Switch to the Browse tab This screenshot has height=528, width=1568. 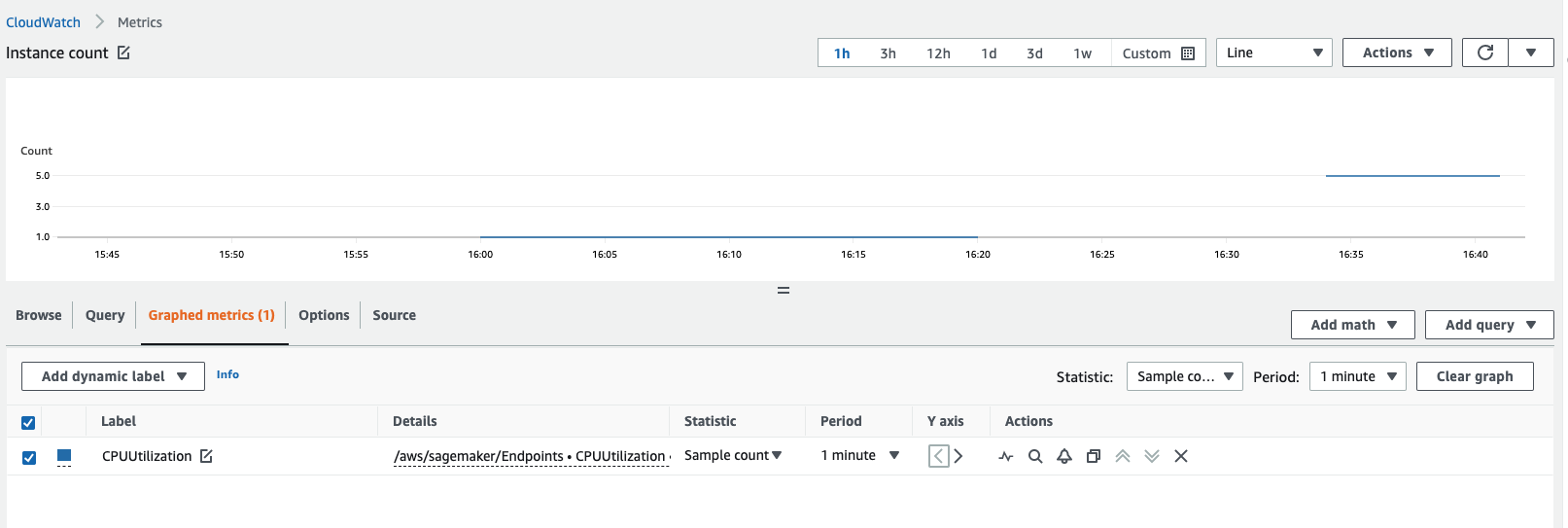(39, 315)
